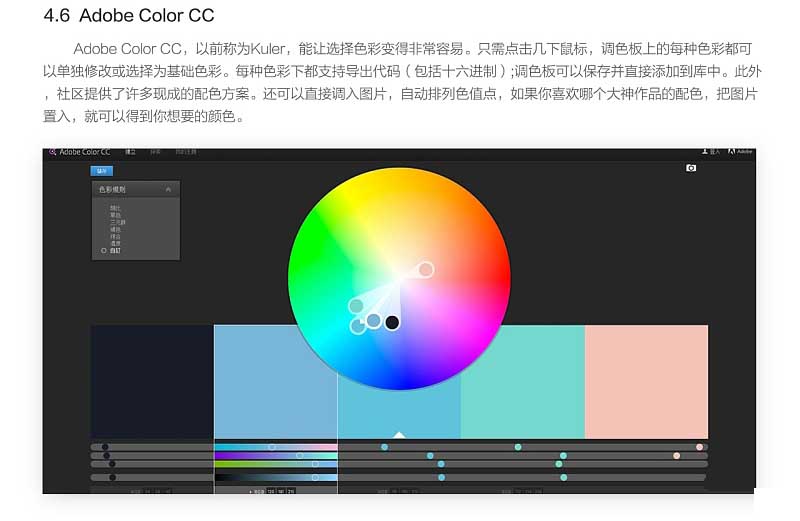Viewport: 800px width, 521px height.
Task: Collapse the 色彩規則 panel
Action: [168, 189]
